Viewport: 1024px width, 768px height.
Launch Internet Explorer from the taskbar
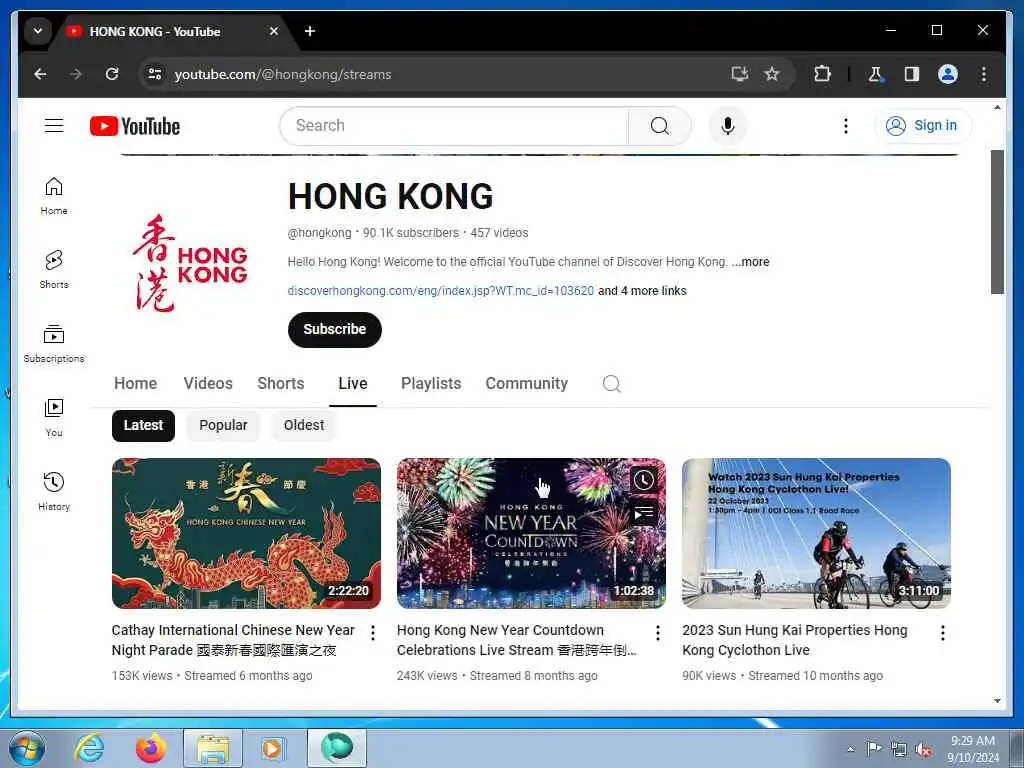pyautogui.click(x=89, y=748)
